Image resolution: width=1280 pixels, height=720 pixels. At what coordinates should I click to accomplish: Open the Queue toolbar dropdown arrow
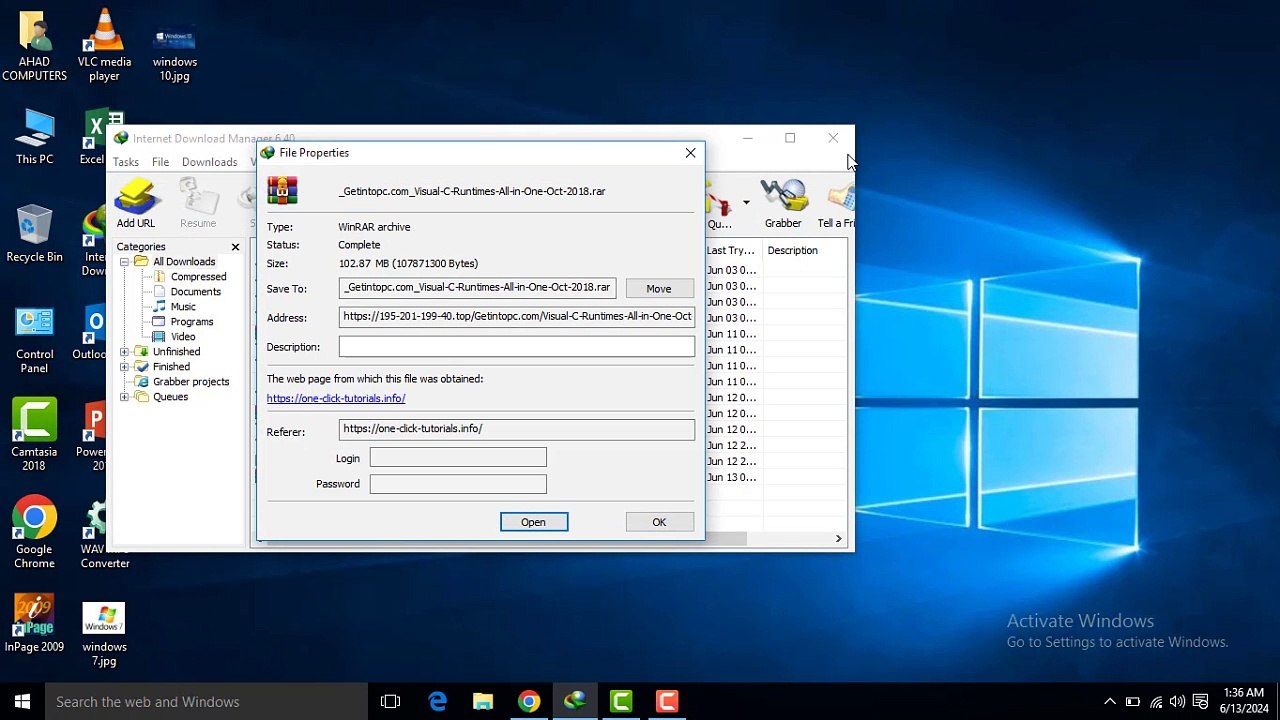tap(746, 203)
